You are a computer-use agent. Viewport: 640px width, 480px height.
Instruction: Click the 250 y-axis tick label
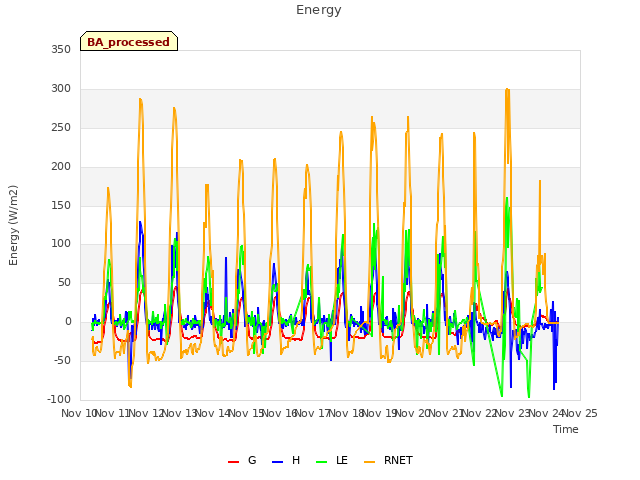click(x=61, y=127)
